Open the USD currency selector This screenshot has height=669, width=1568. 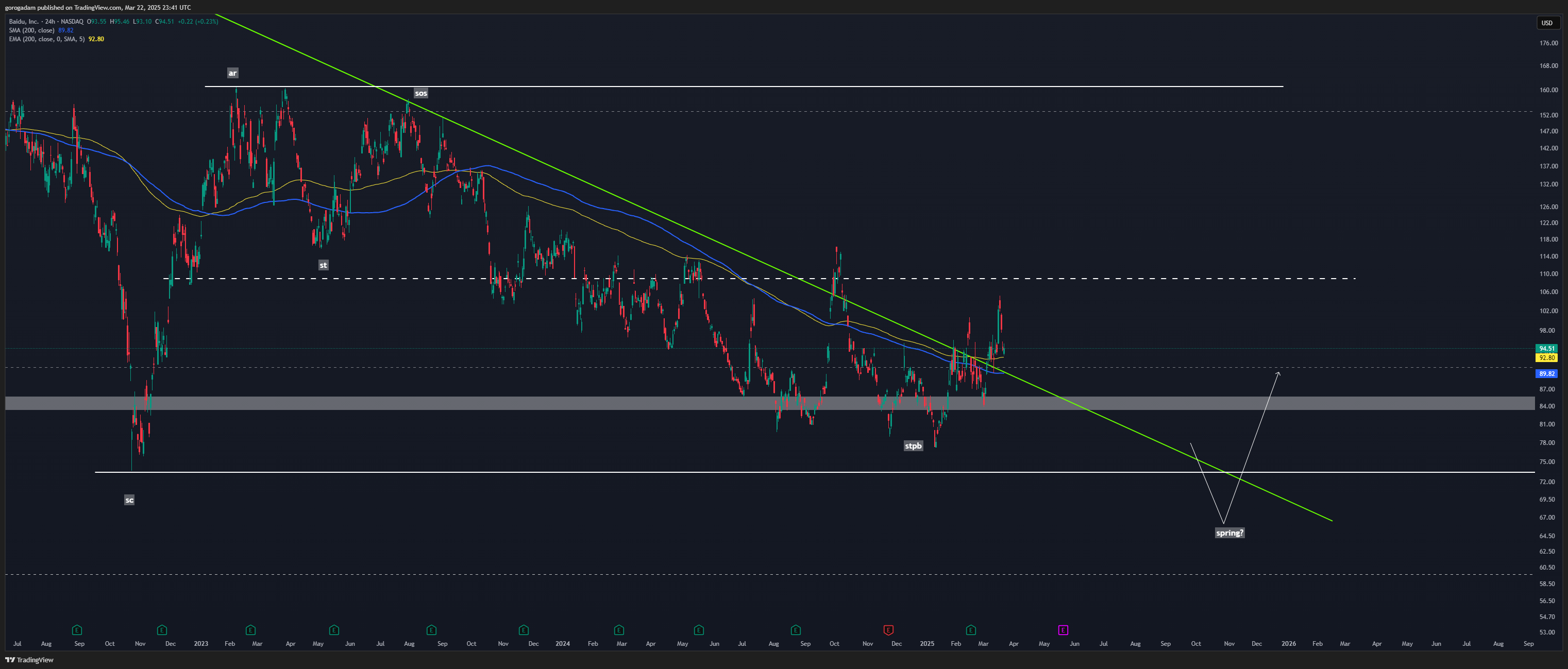tap(1547, 23)
